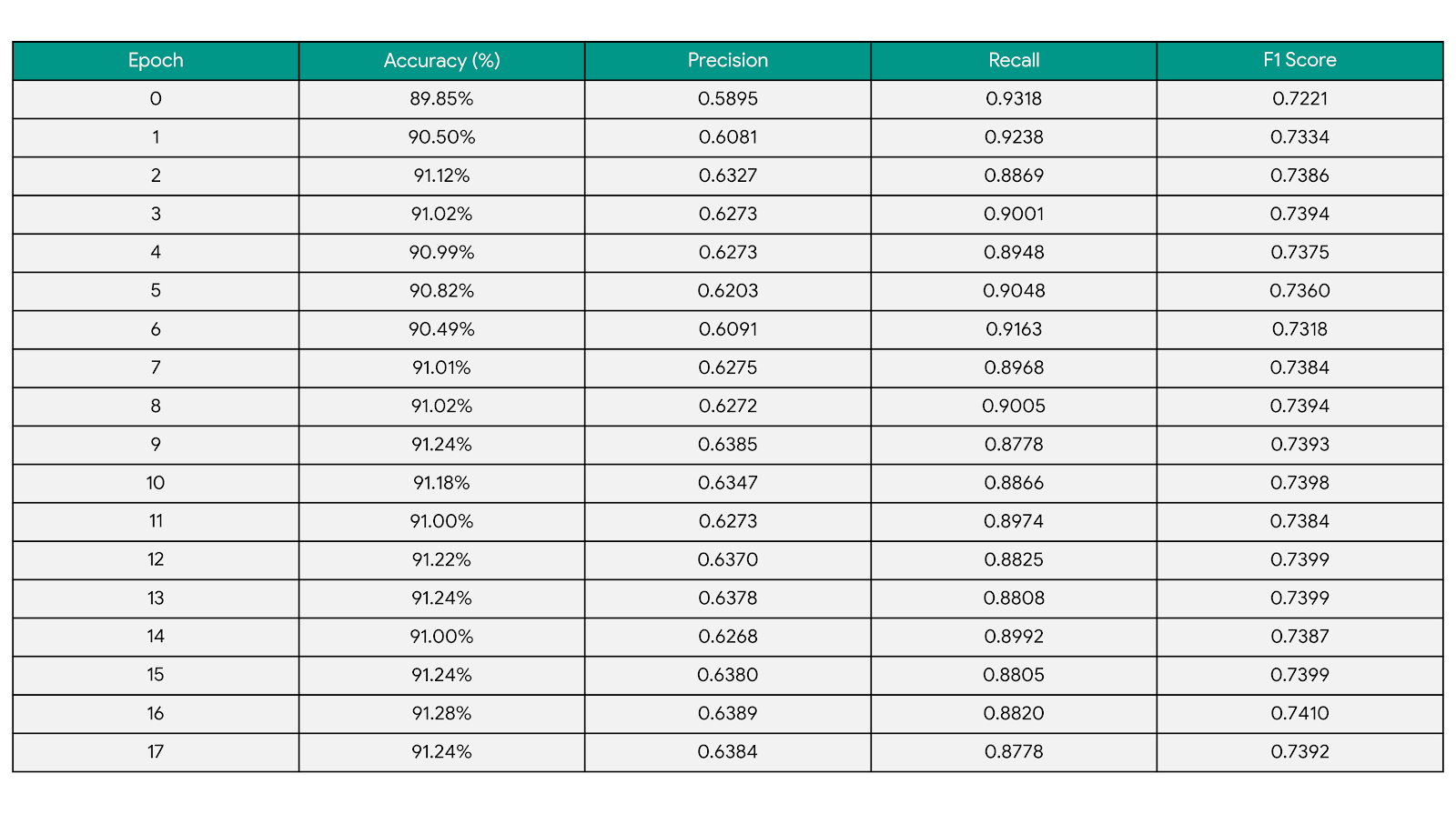This screenshot has width=1456, height=814.
Task: Select the 89.85% accuracy cell
Action: click(441, 99)
